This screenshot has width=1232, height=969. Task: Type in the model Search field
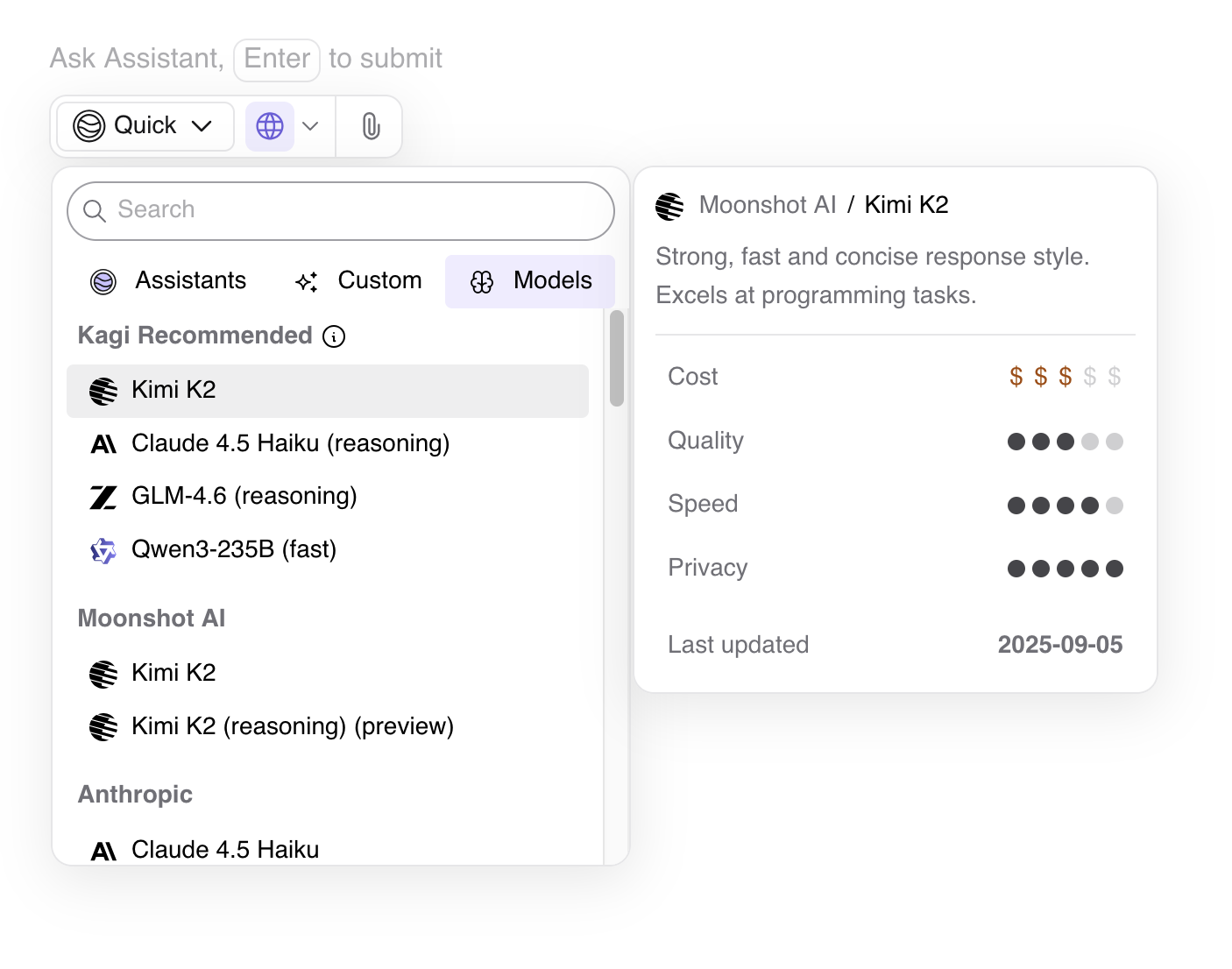[x=350, y=210]
